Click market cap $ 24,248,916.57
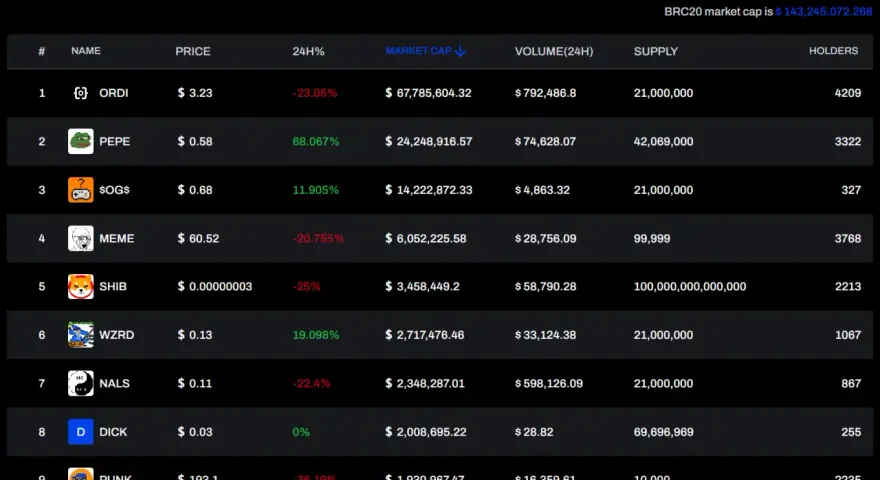Image resolution: width=880 pixels, height=480 pixels. pyautogui.click(x=429, y=141)
